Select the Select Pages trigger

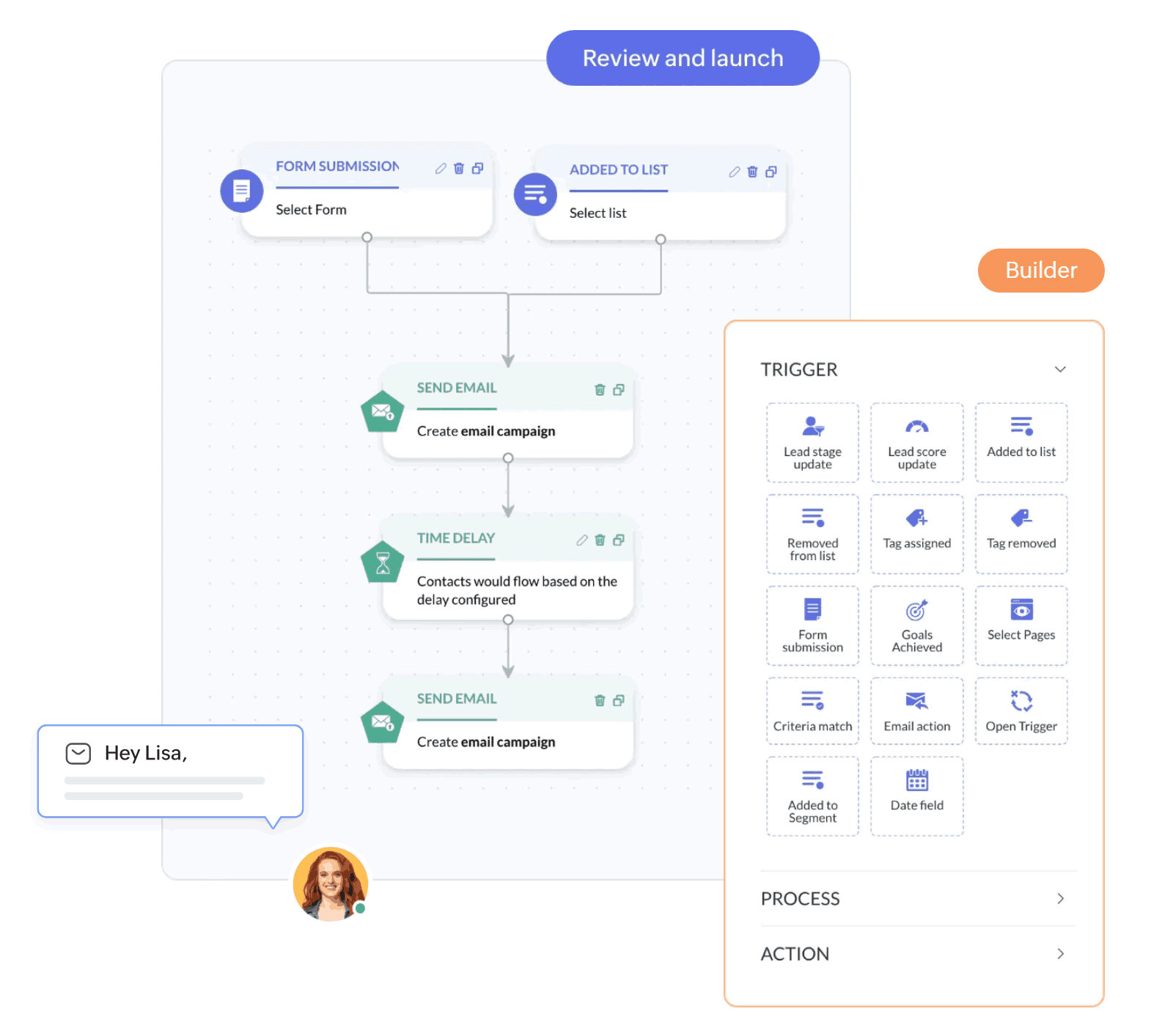tap(1021, 625)
